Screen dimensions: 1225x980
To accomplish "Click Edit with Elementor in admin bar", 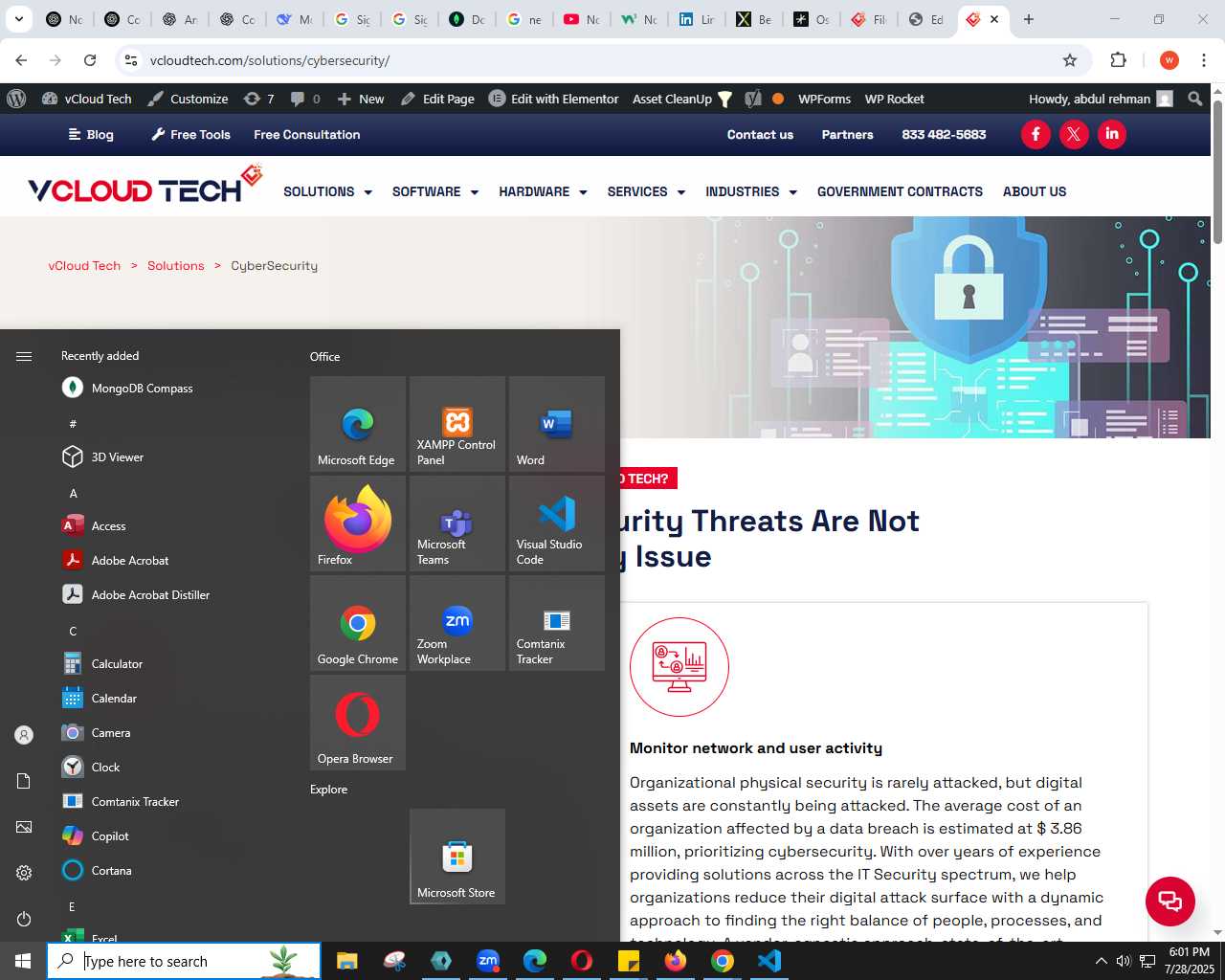I will tap(553, 99).
